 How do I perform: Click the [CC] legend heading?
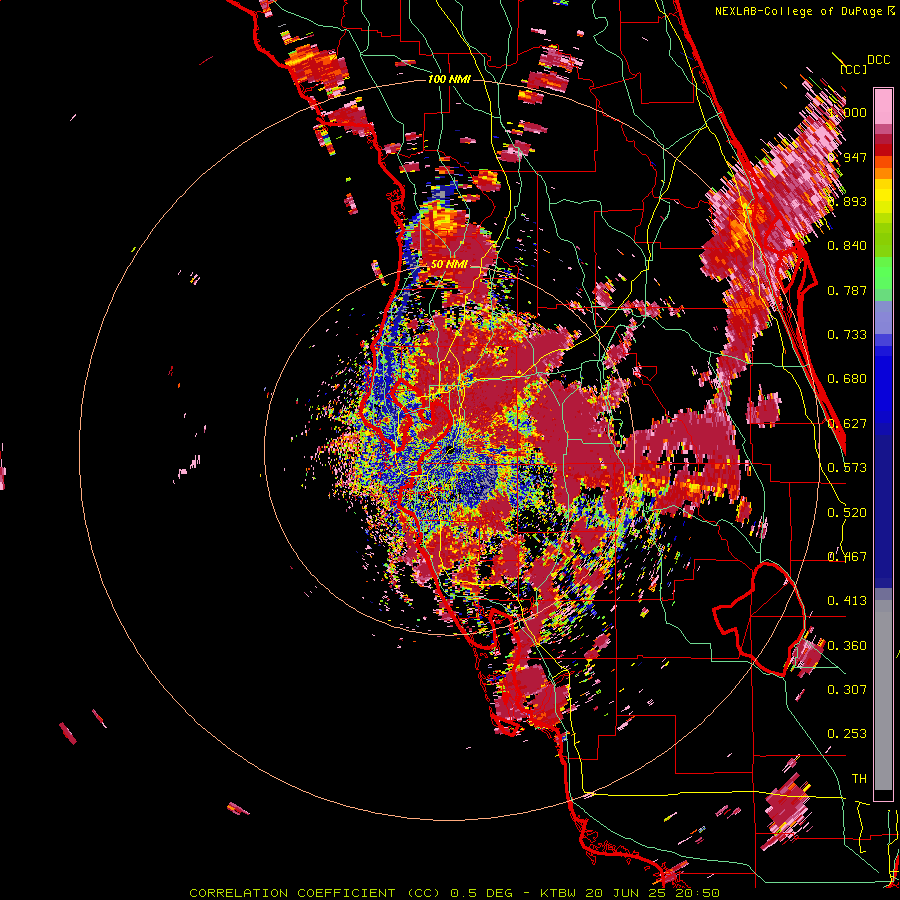(x=853, y=69)
